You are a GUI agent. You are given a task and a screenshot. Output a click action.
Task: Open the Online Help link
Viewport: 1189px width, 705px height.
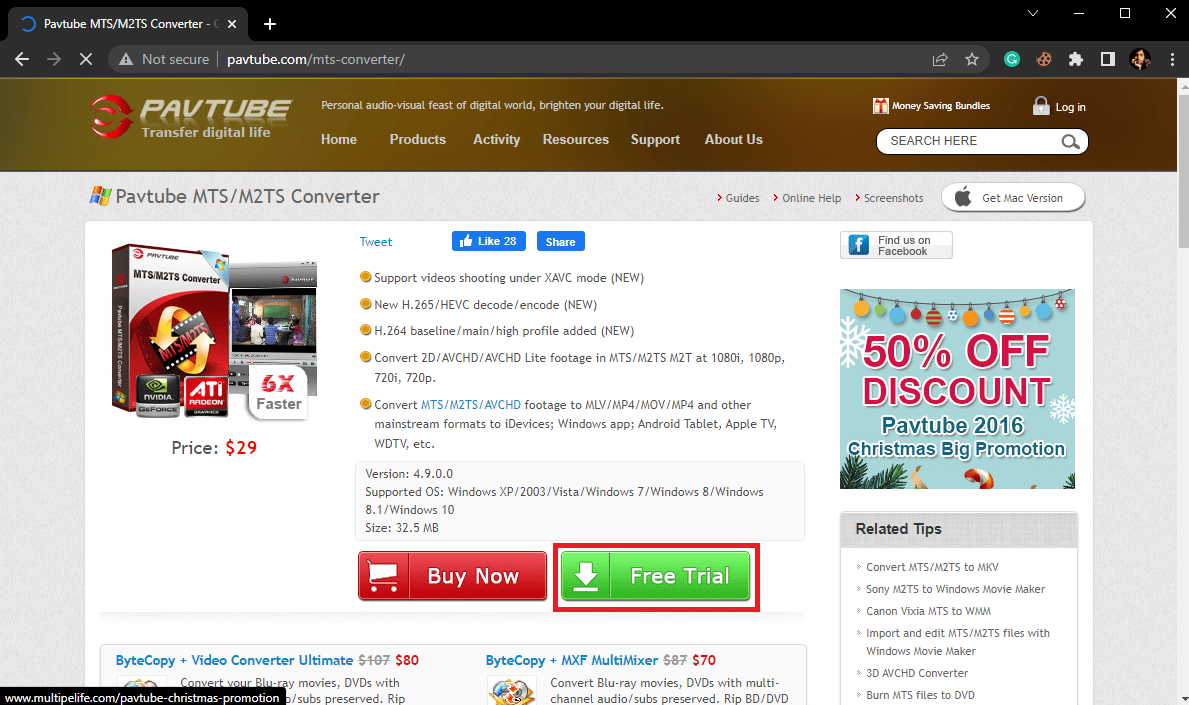811,198
